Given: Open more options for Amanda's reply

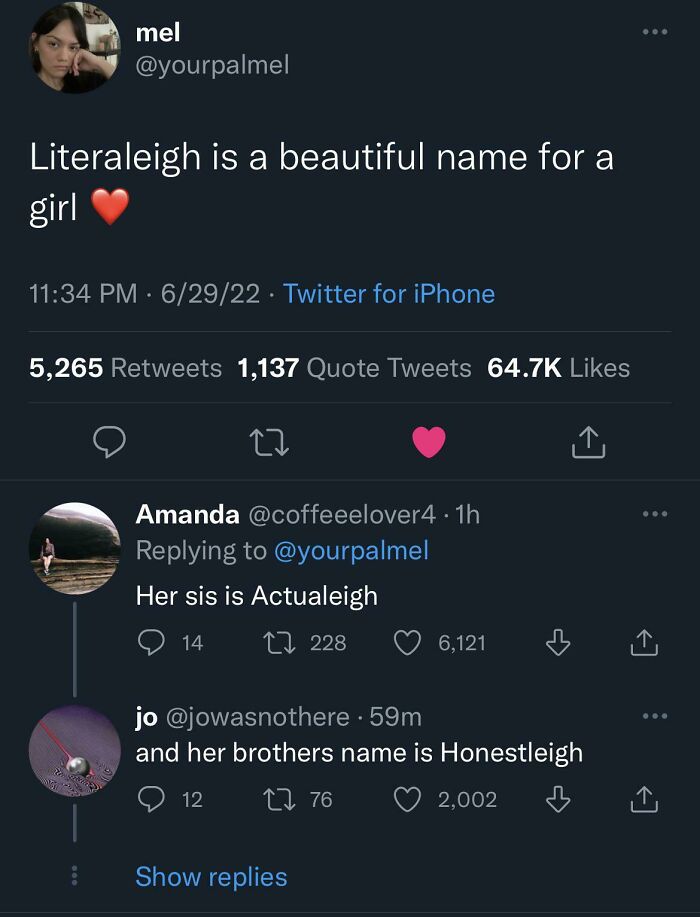Looking at the screenshot, I should coord(657,512).
